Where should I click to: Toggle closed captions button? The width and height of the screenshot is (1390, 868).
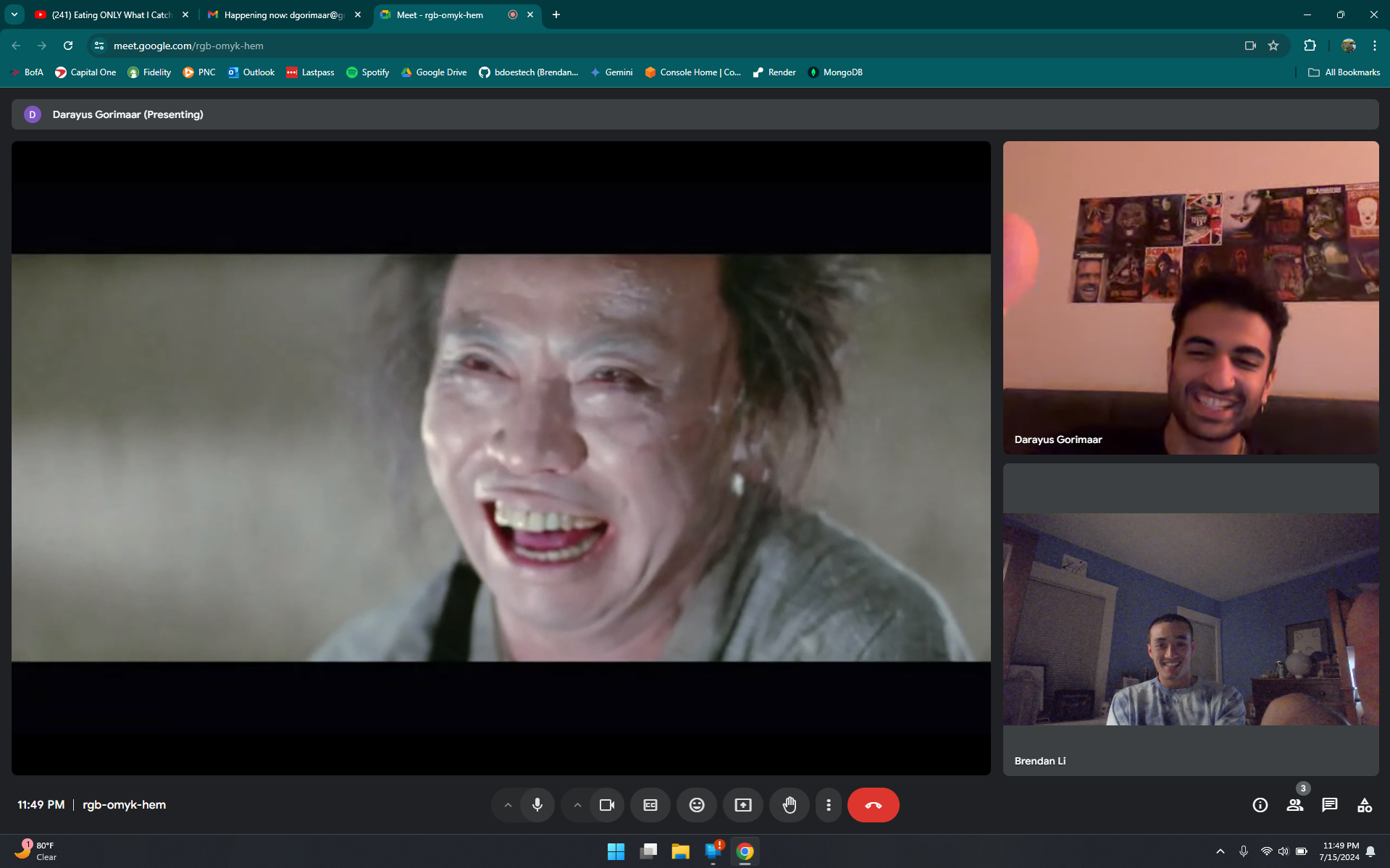click(650, 805)
